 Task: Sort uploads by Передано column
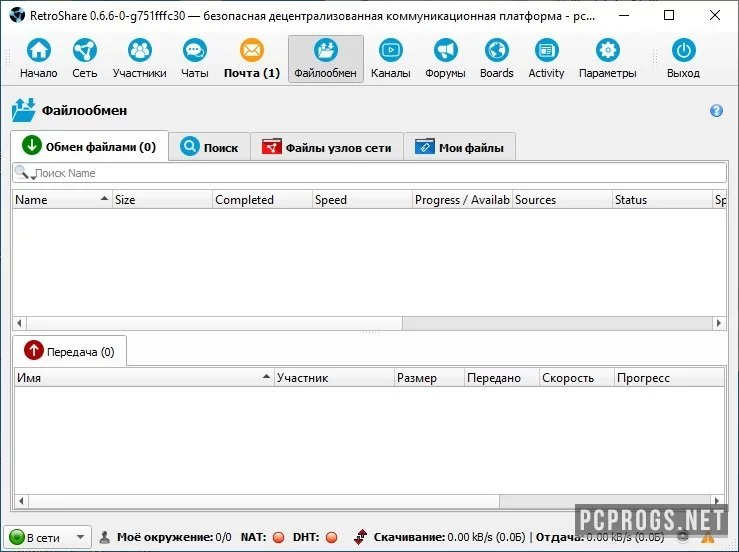(502, 378)
